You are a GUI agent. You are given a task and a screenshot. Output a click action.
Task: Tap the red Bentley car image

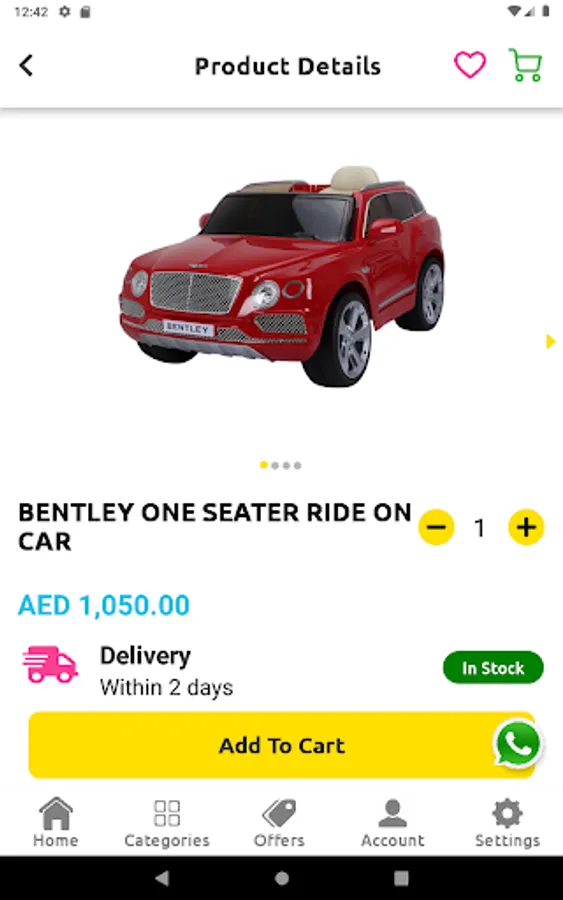click(x=281, y=276)
